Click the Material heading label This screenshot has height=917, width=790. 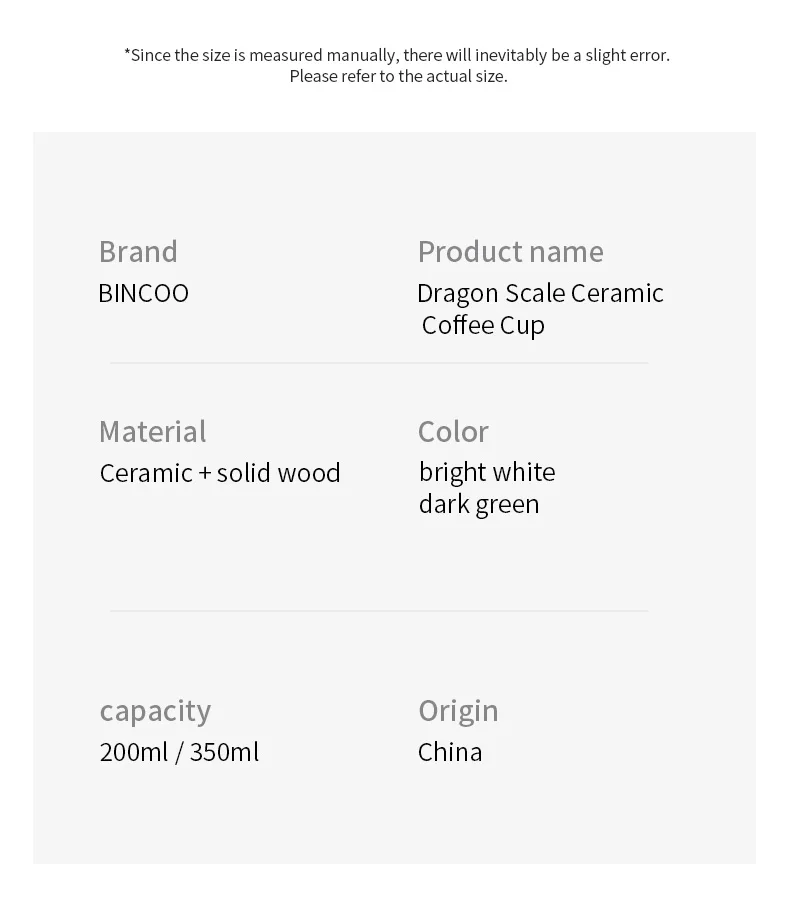coord(153,432)
